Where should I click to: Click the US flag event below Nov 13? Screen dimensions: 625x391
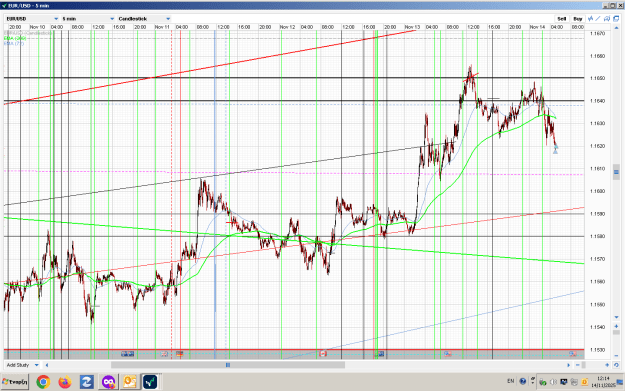[448, 354]
